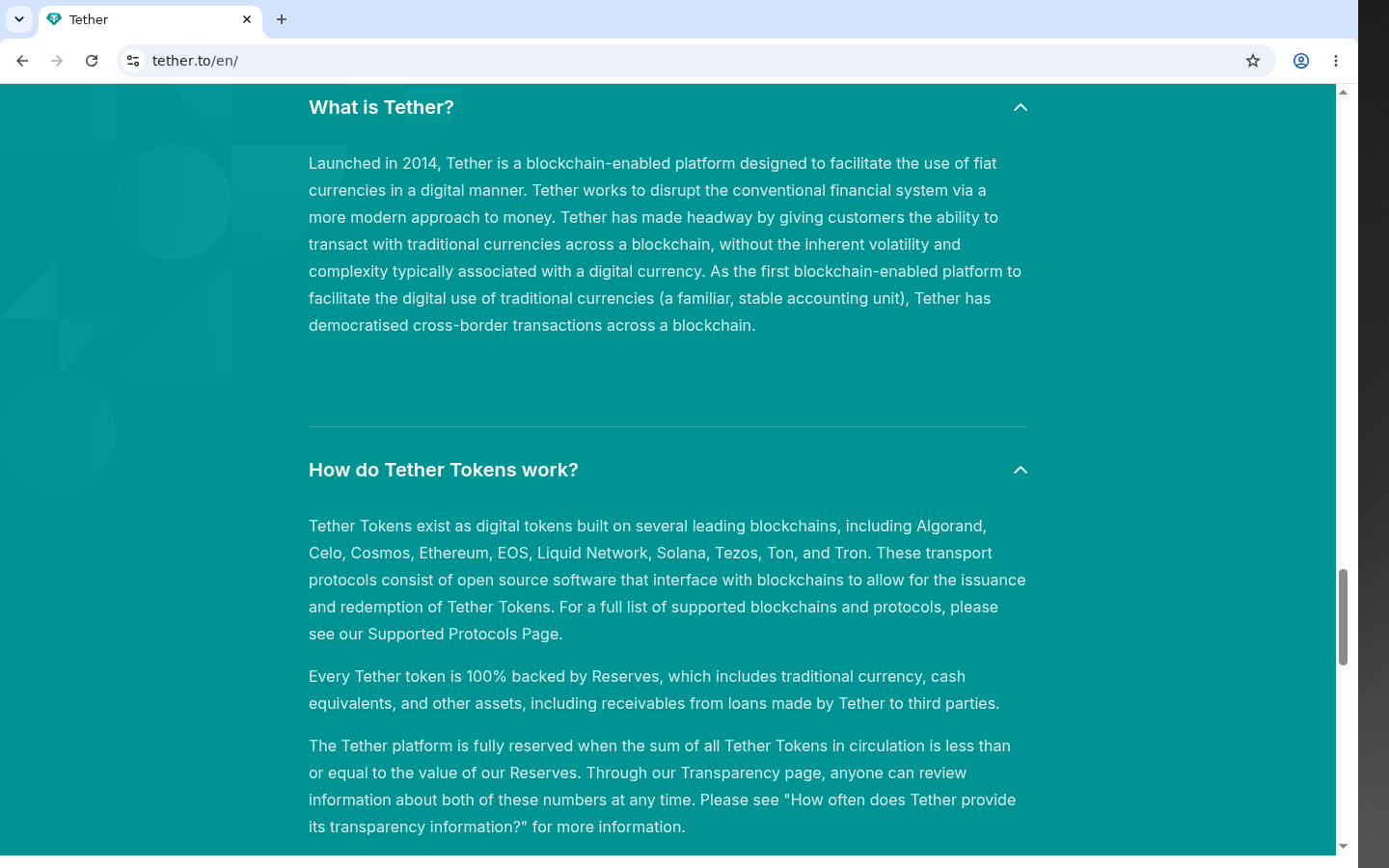Image resolution: width=1389 pixels, height=868 pixels.
Task: Click the Tether favicon in the tab
Action: tap(54, 19)
